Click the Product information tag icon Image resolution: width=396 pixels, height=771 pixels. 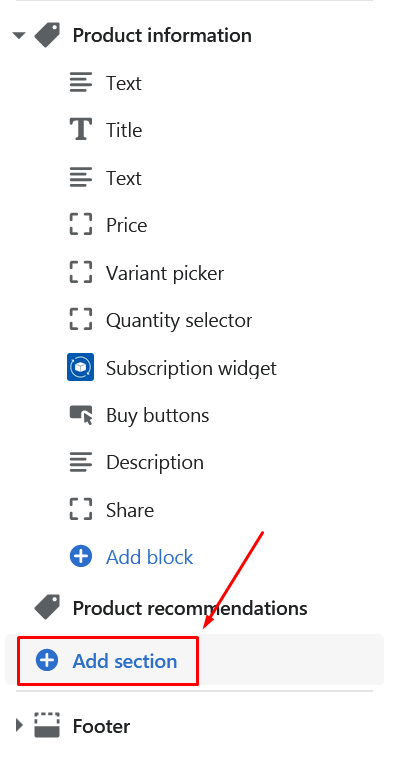(x=47, y=35)
